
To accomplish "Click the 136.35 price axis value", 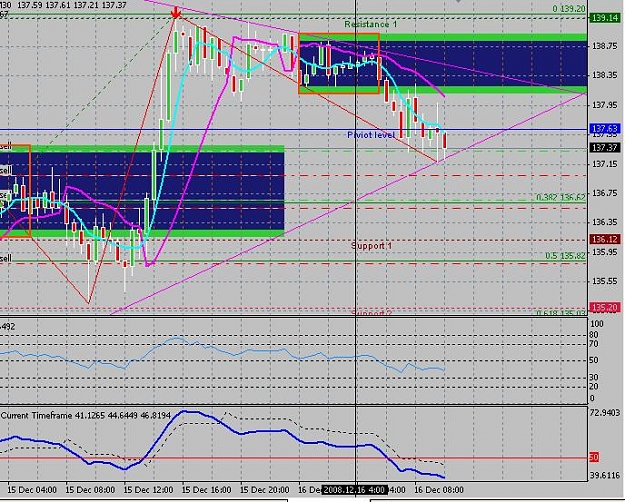I will (604, 222).
